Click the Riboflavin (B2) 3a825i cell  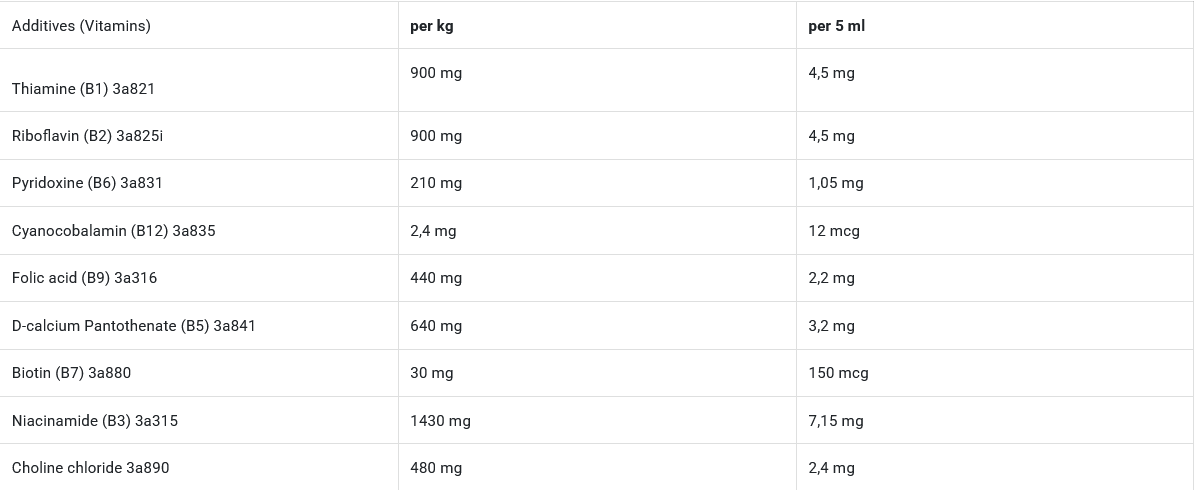[x=87, y=136]
